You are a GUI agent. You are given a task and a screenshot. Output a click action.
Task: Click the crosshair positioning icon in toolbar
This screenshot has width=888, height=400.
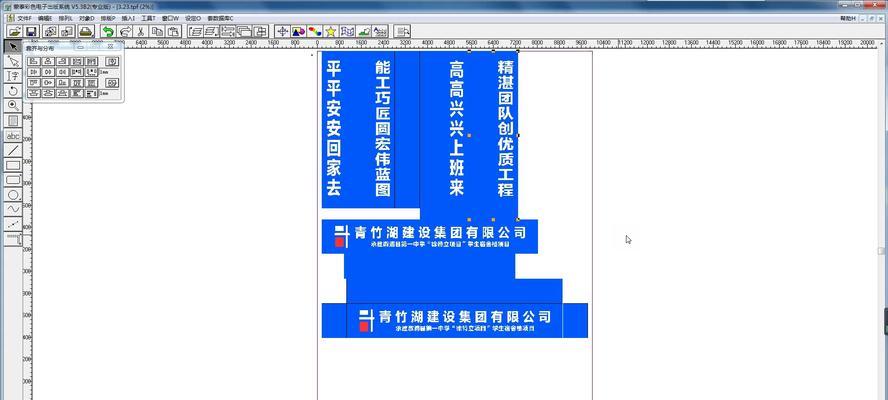coord(282,32)
